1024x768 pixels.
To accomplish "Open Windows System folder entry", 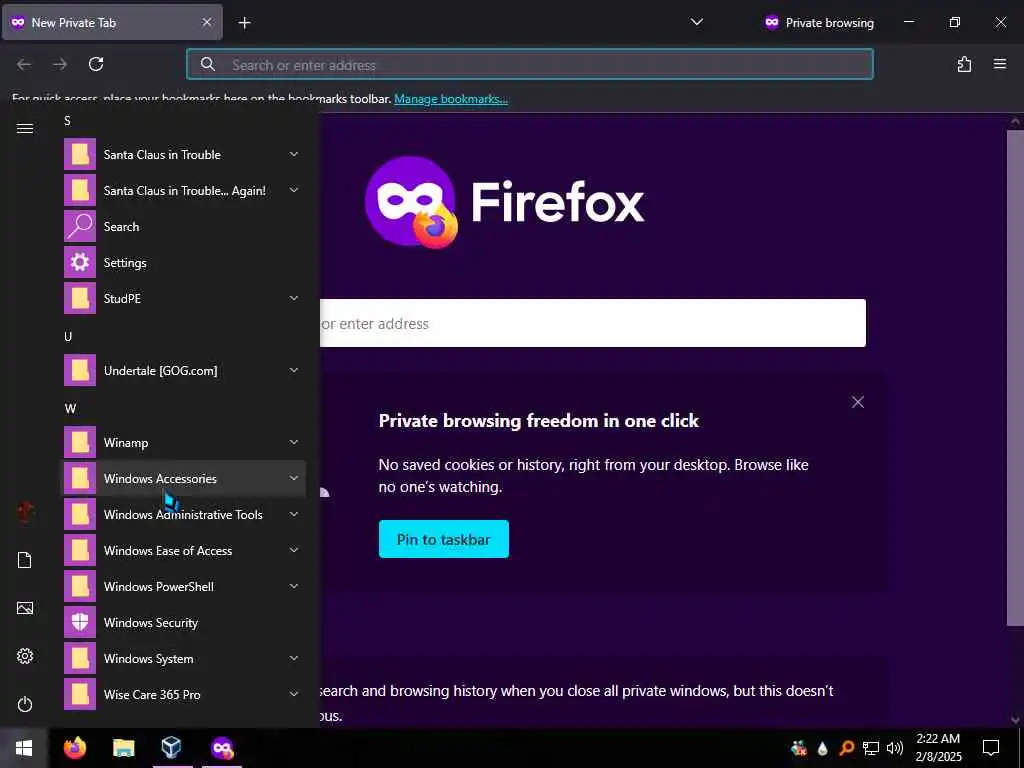I will click(x=183, y=659).
